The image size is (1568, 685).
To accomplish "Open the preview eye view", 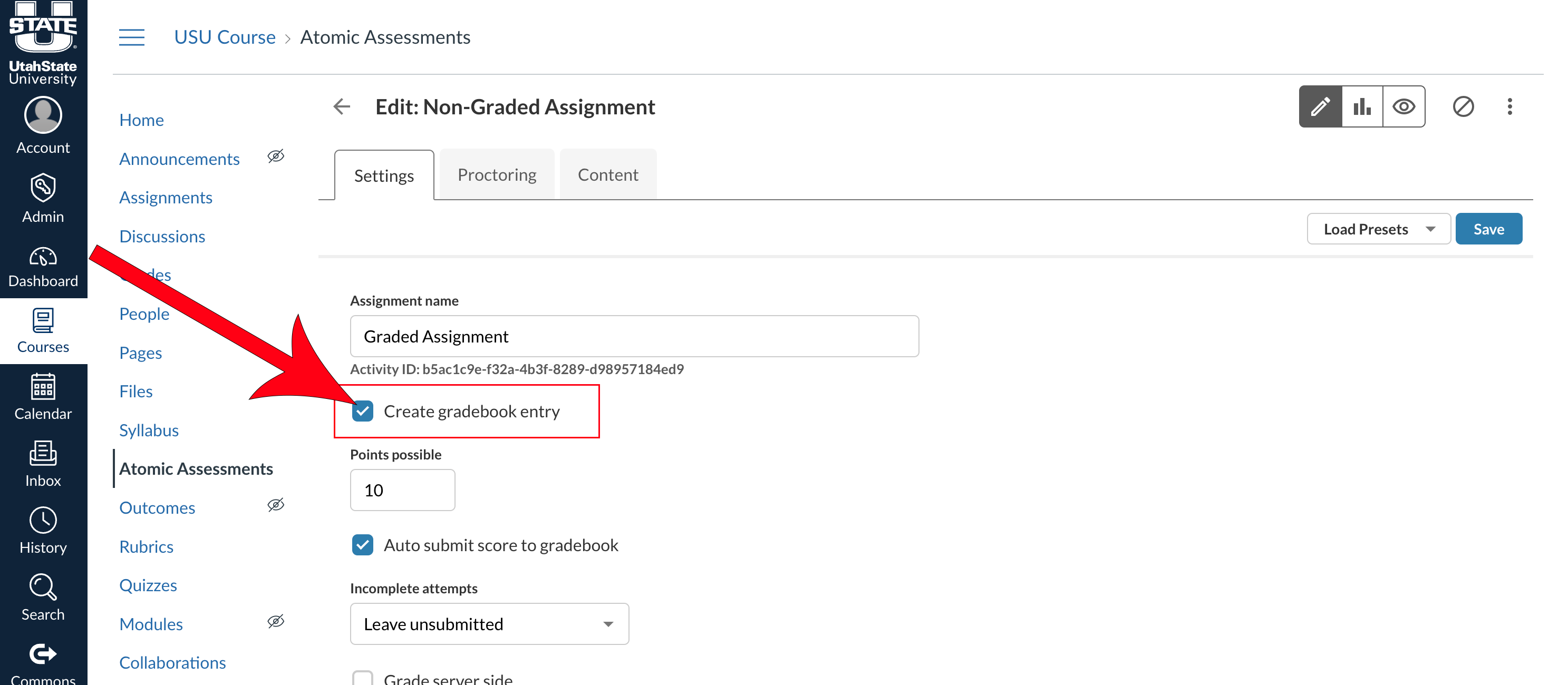I will [x=1404, y=106].
